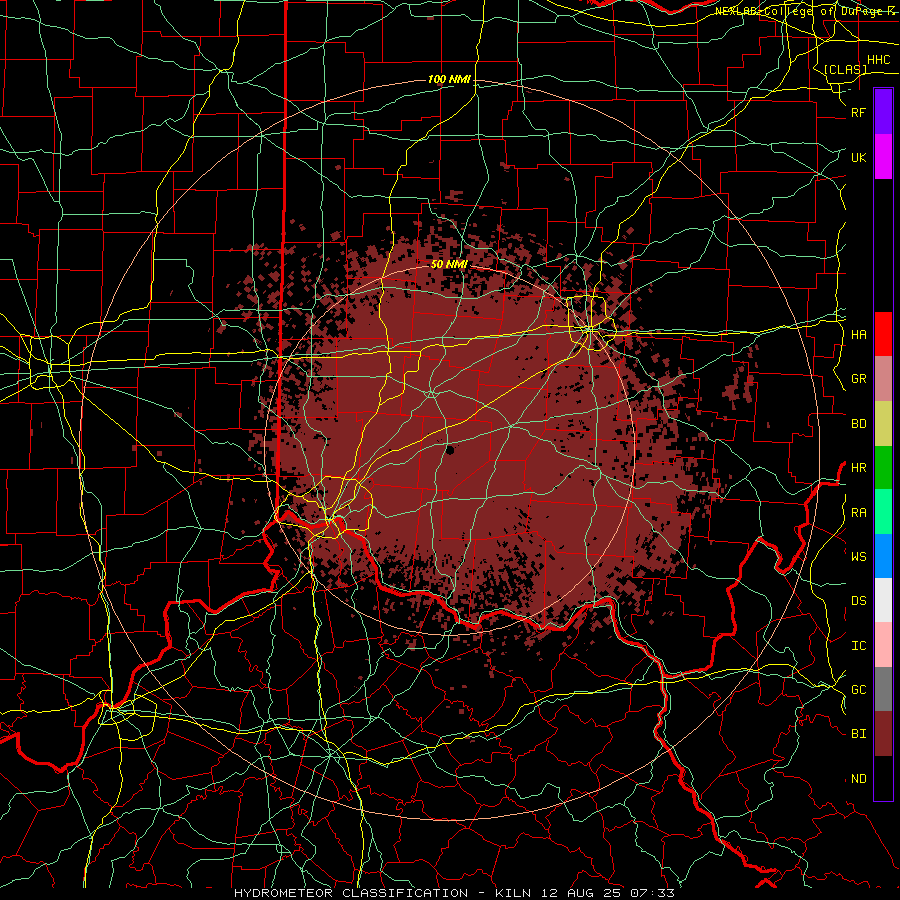The height and width of the screenshot is (900, 900).
Task: Select the "GC" legend label
Action: (858, 690)
